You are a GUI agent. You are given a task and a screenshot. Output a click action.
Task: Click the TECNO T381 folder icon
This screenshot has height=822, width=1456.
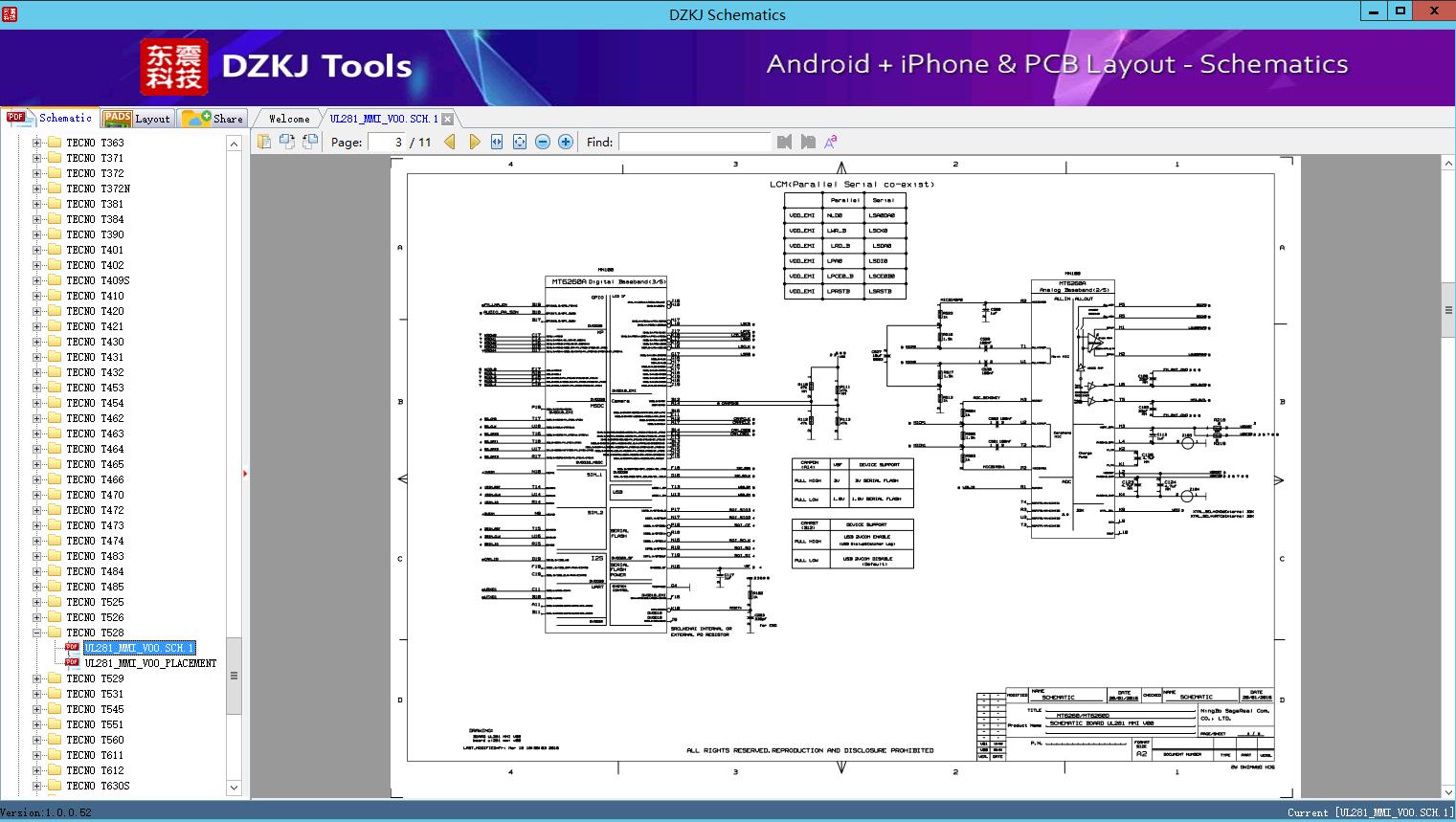[x=55, y=204]
